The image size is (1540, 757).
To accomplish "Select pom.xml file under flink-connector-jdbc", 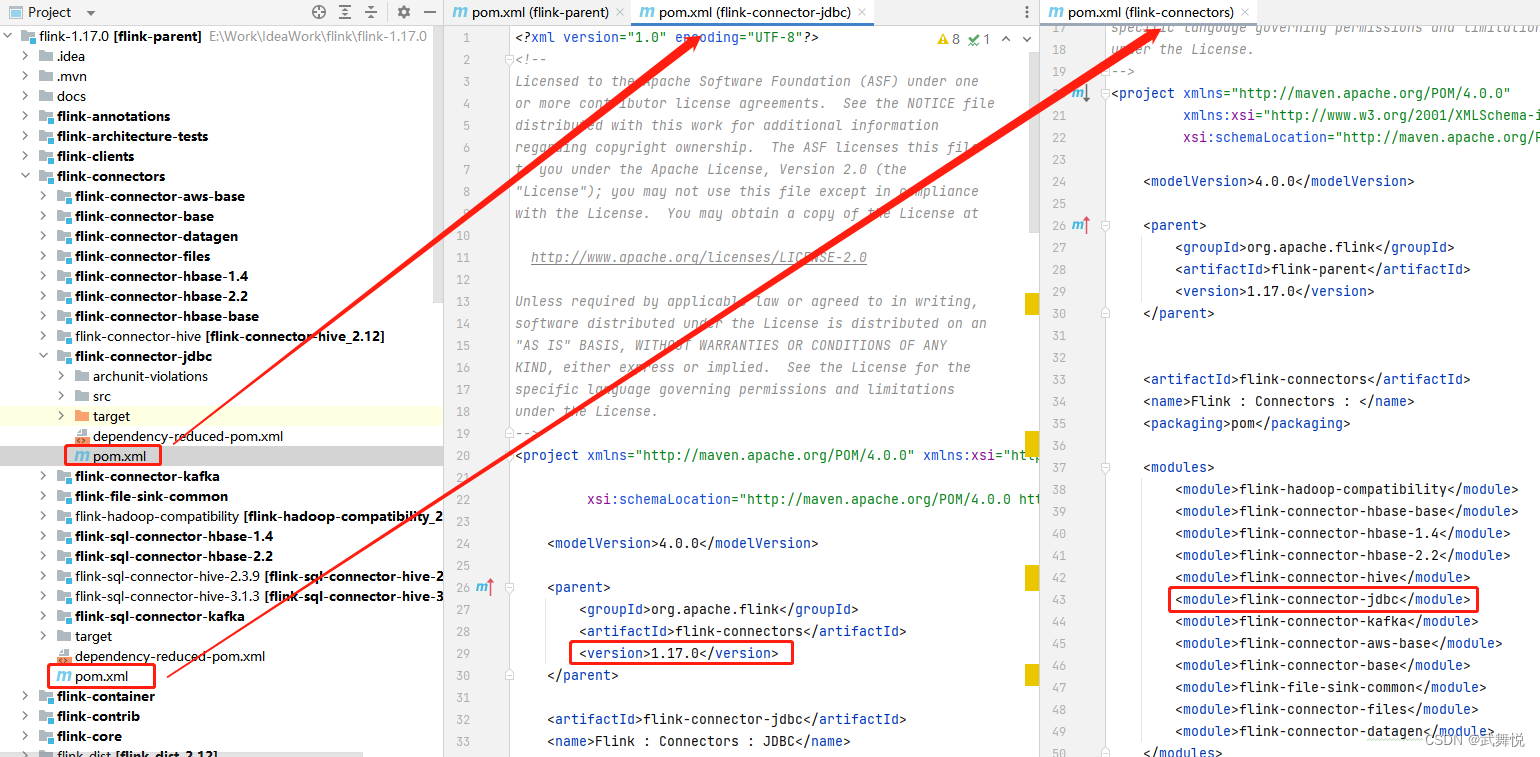I will pyautogui.click(x=119, y=456).
